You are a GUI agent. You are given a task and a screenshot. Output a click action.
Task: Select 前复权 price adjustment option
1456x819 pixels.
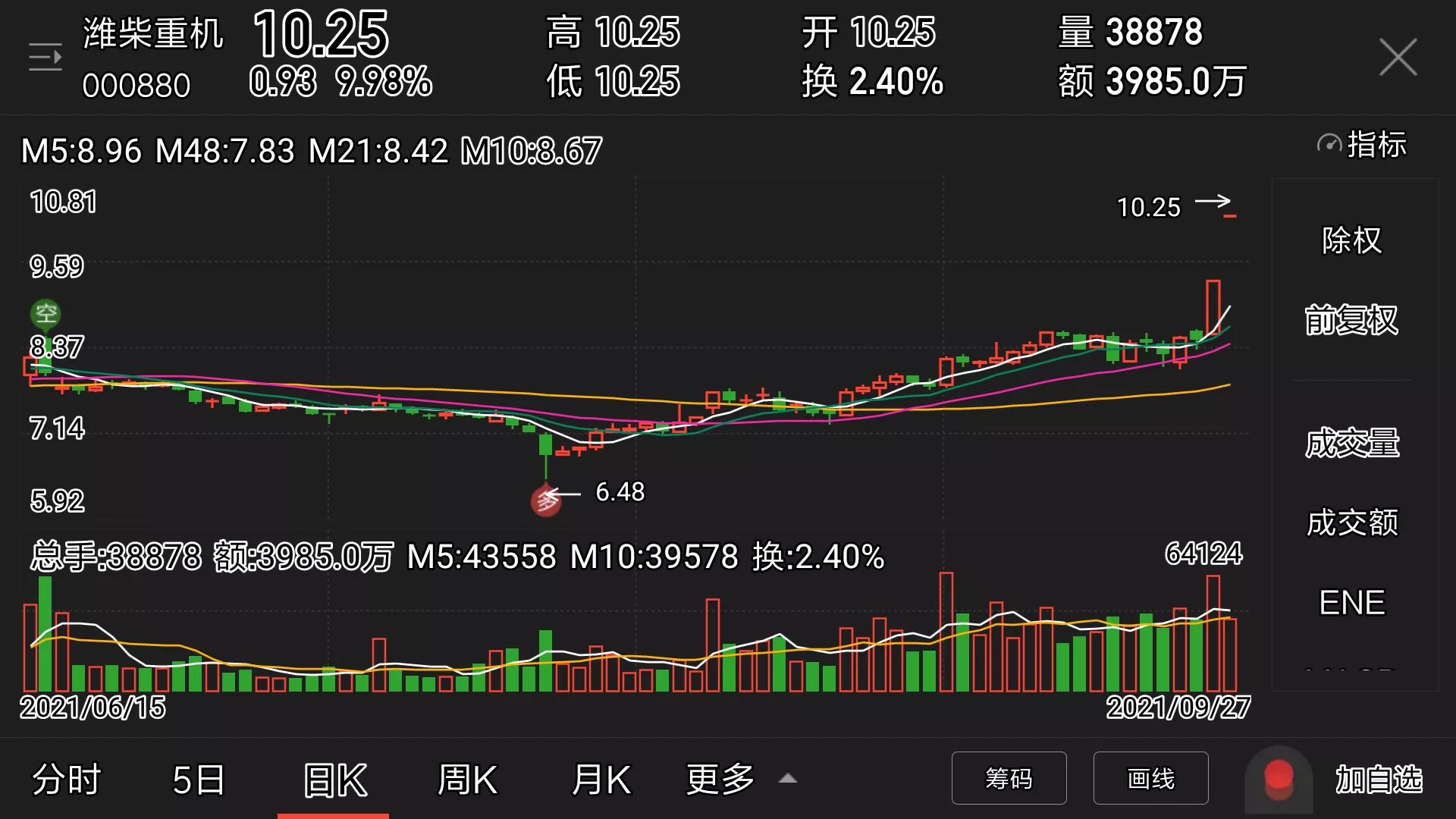(1352, 319)
